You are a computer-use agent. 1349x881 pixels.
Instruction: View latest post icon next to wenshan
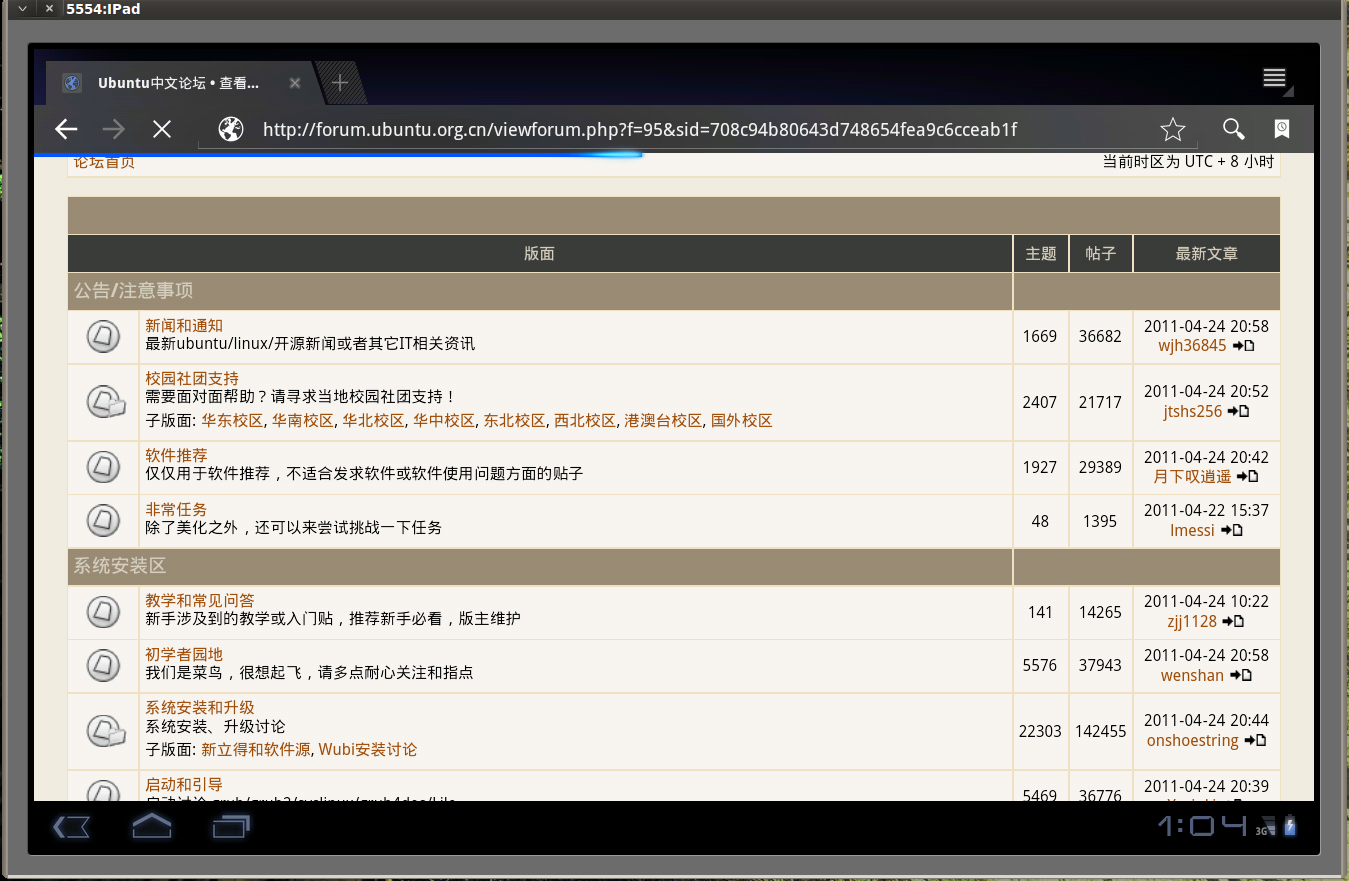tap(1241, 675)
